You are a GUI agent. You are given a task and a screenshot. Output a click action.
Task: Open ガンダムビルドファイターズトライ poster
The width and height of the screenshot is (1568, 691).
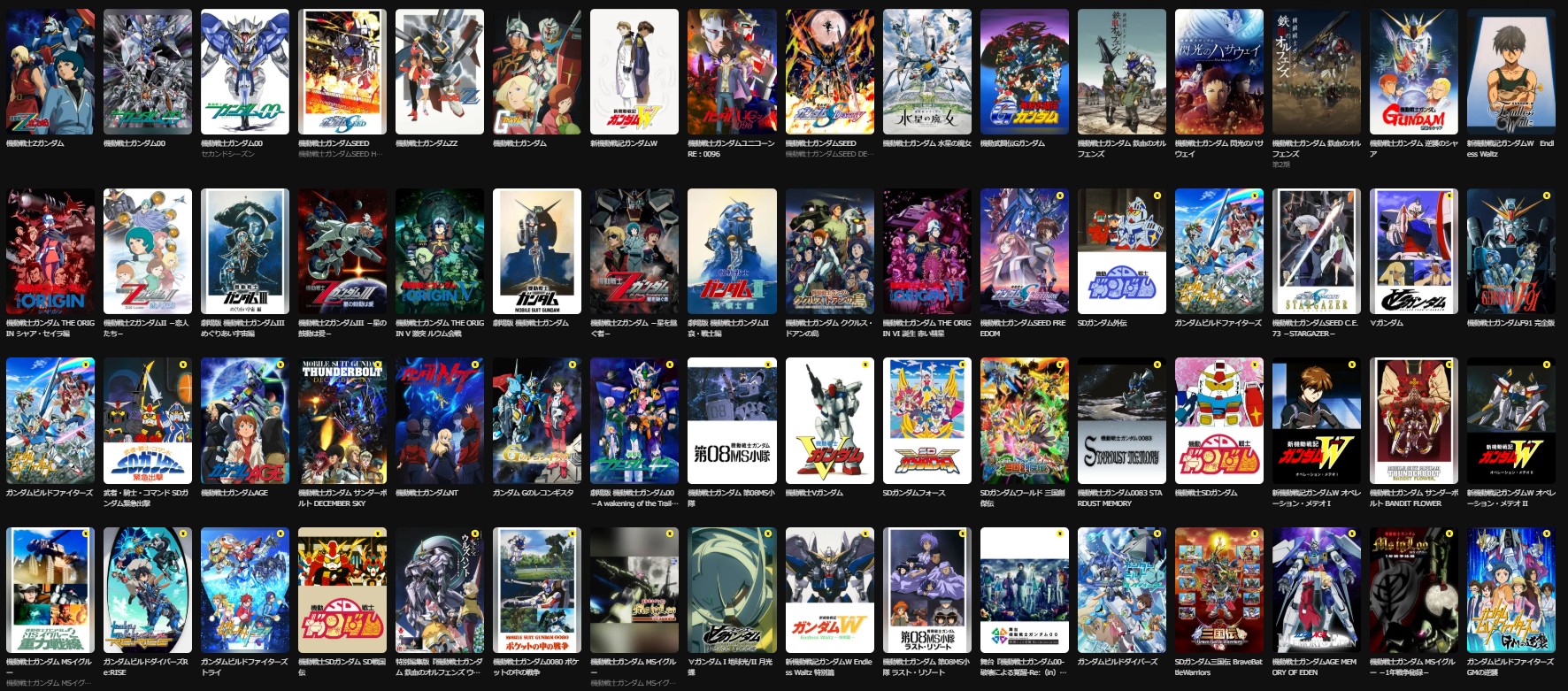click(245, 590)
